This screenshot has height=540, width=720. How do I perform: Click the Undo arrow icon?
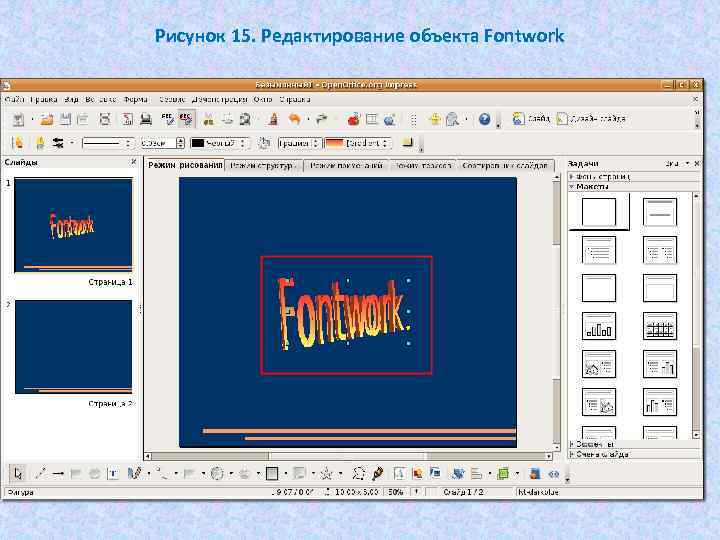(x=294, y=119)
